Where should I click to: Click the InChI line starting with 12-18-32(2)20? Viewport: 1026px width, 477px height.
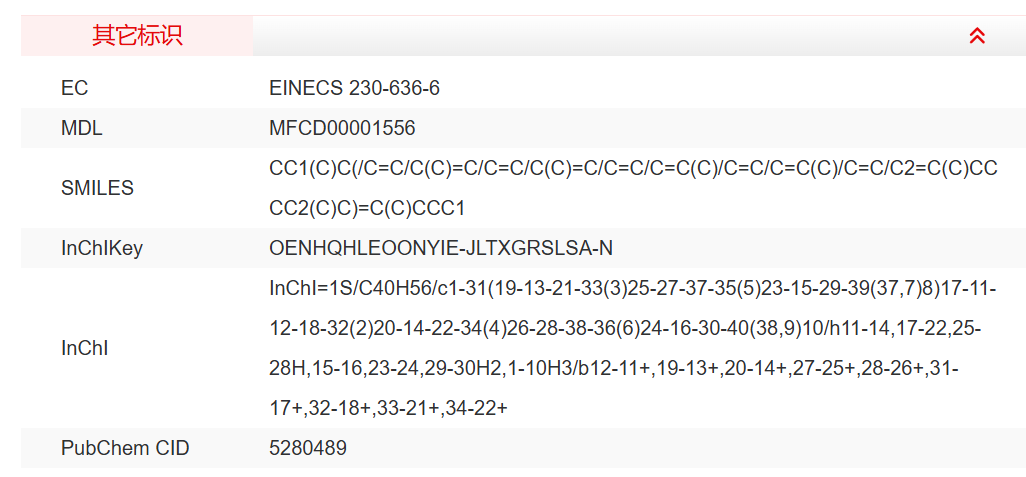click(x=625, y=328)
